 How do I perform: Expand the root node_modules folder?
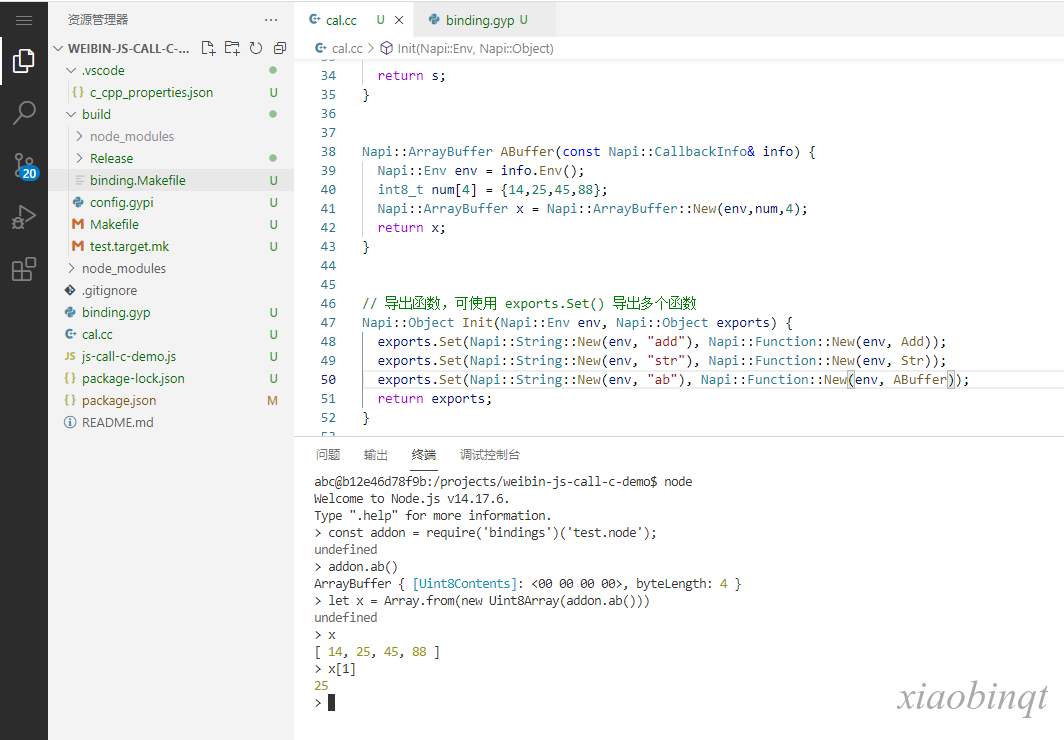(x=123, y=268)
